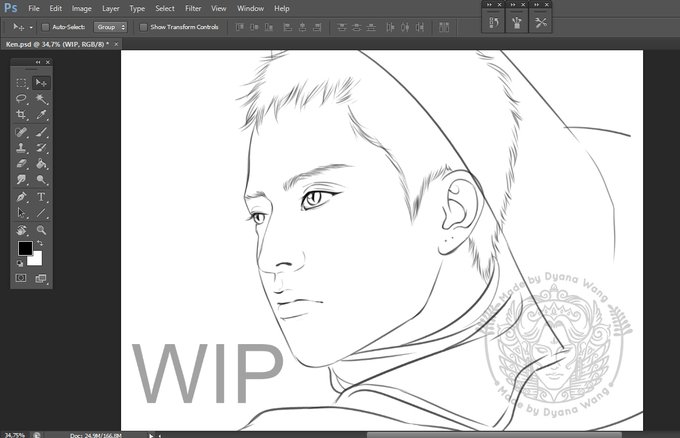The width and height of the screenshot is (680, 438).
Task: Select the Smudge tool
Action: click(21, 180)
